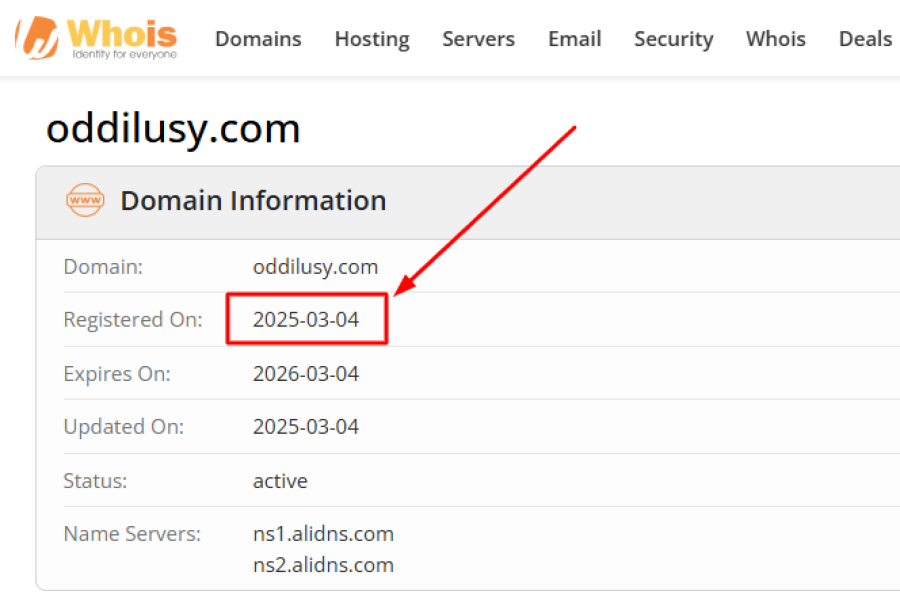Open the Hosting menu
This screenshot has width=900, height=606.
(x=372, y=39)
